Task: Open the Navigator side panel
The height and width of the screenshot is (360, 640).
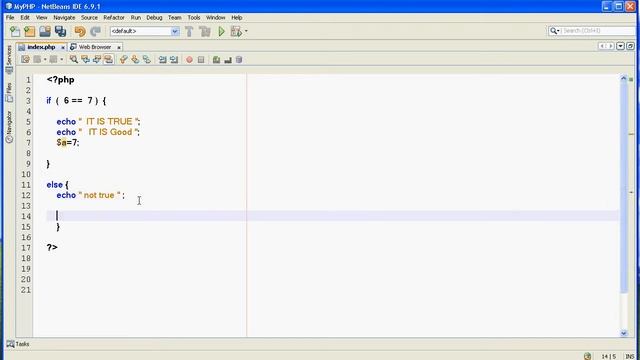Action: pyautogui.click(x=9, y=127)
